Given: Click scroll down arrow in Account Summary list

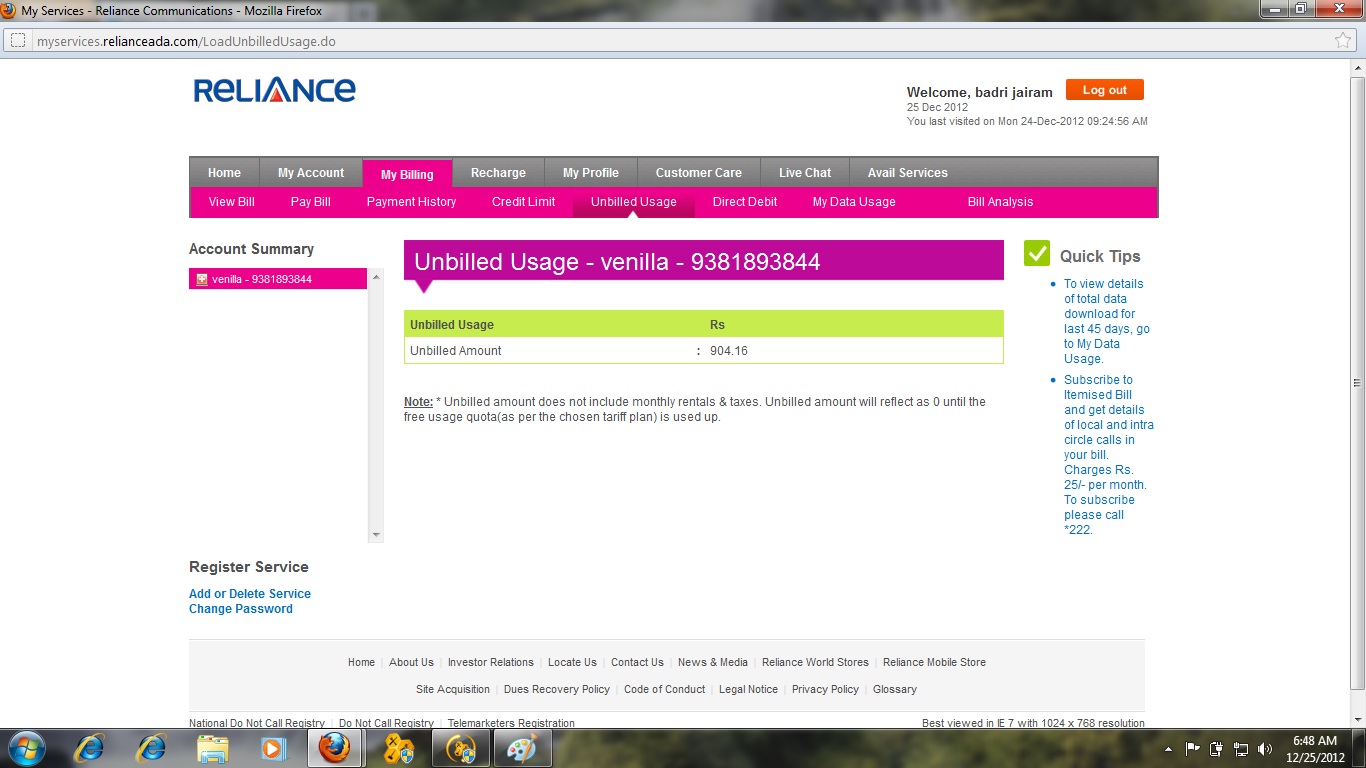Looking at the screenshot, I should tap(376, 535).
